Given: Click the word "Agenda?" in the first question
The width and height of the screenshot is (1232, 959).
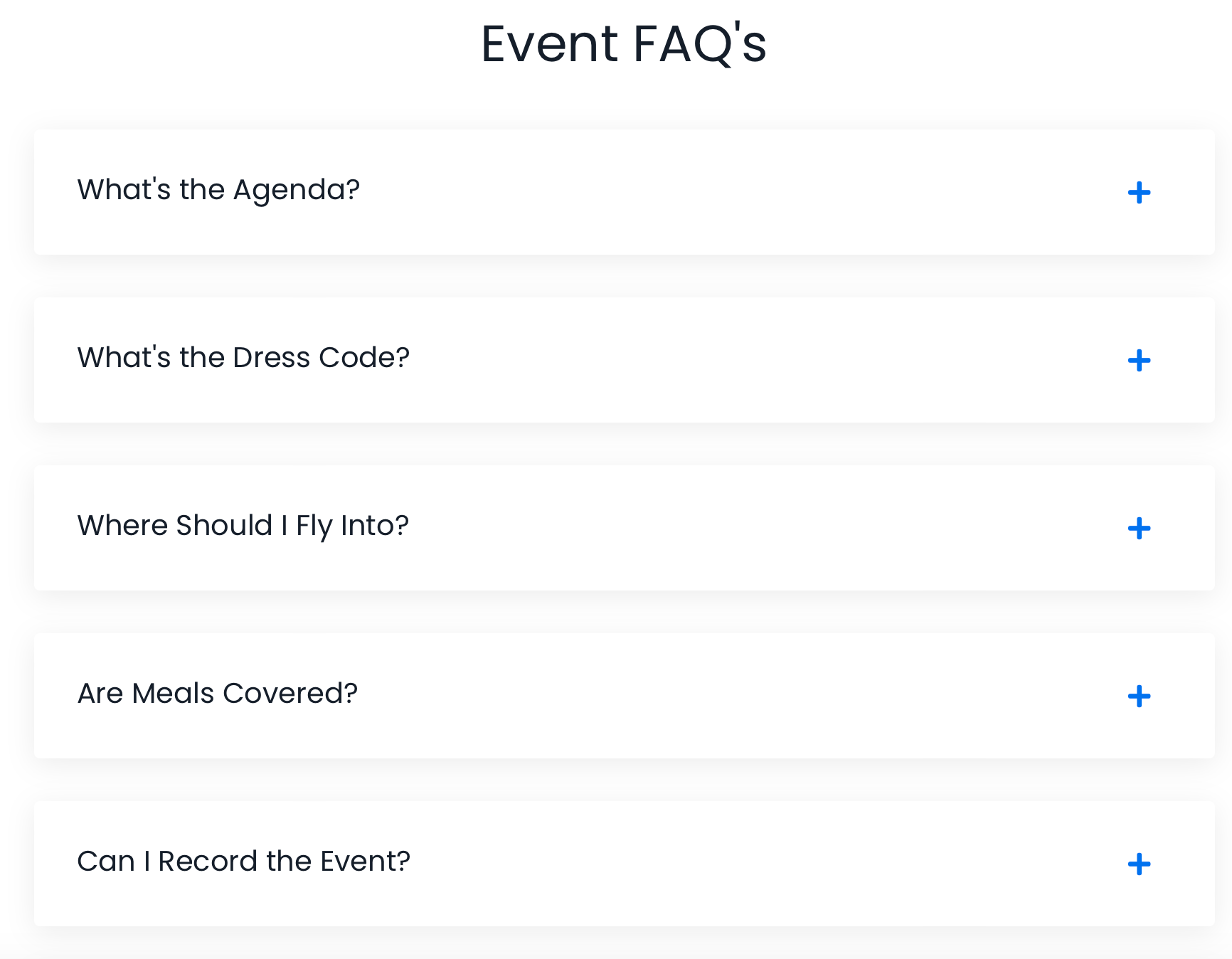Looking at the screenshot, I should 297,190.
